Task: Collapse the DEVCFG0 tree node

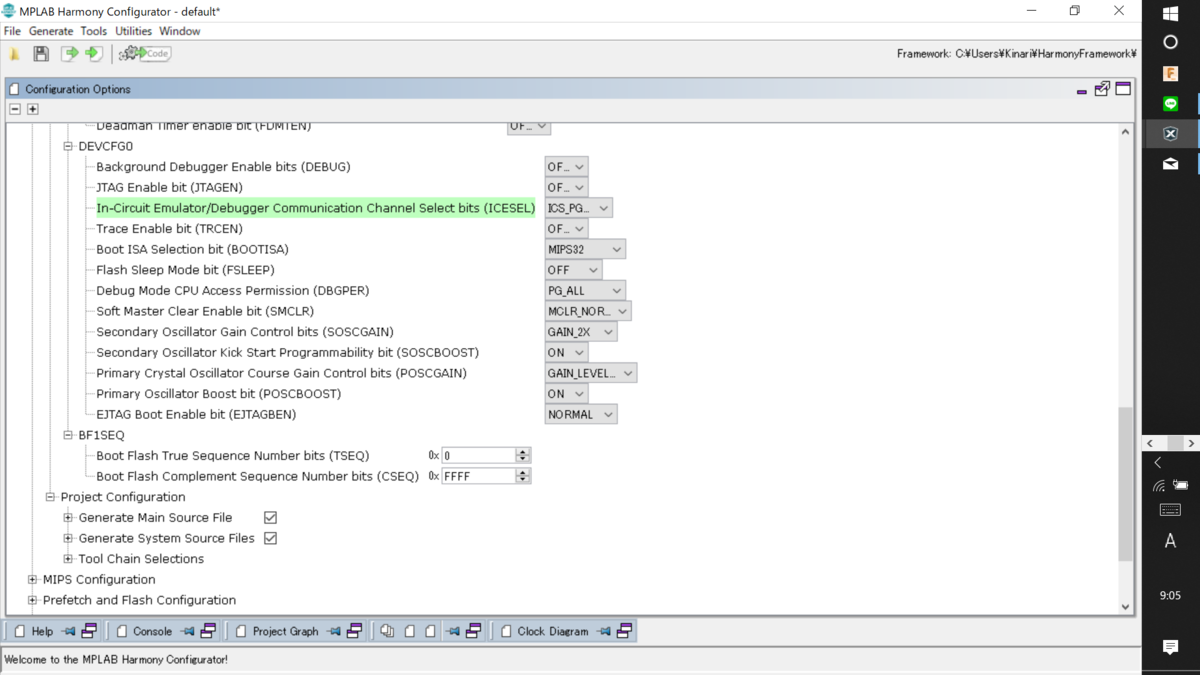Action: (x=68, y=146)
